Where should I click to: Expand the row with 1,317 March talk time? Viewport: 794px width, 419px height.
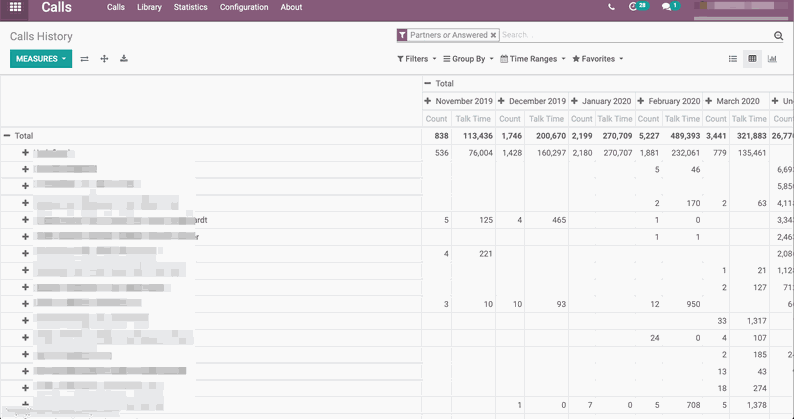click(25, 321)
